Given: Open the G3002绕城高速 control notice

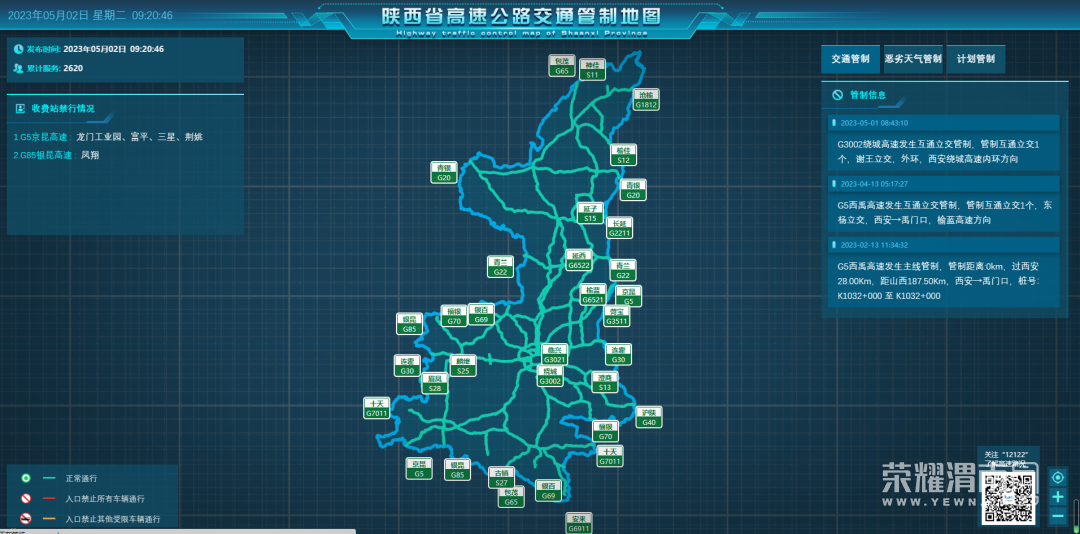Looking at the screenshot, I should click(x=944, y=152).
